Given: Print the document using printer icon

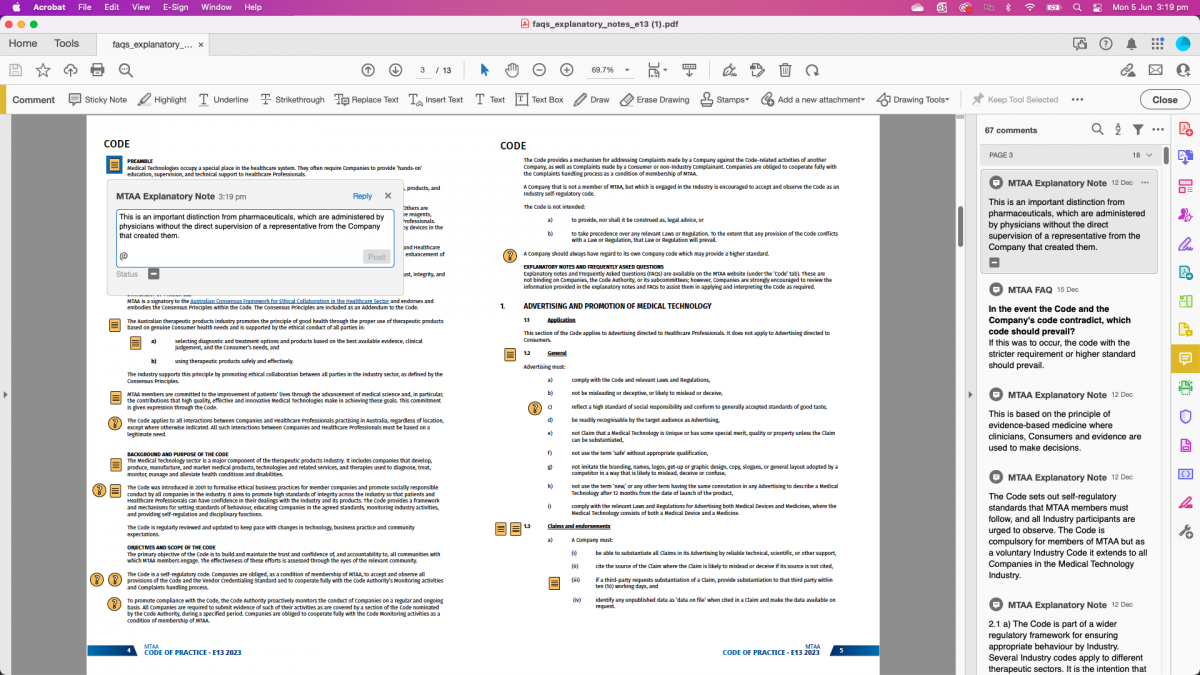Looking at the screenshot, I should click(x=97, y=70).
